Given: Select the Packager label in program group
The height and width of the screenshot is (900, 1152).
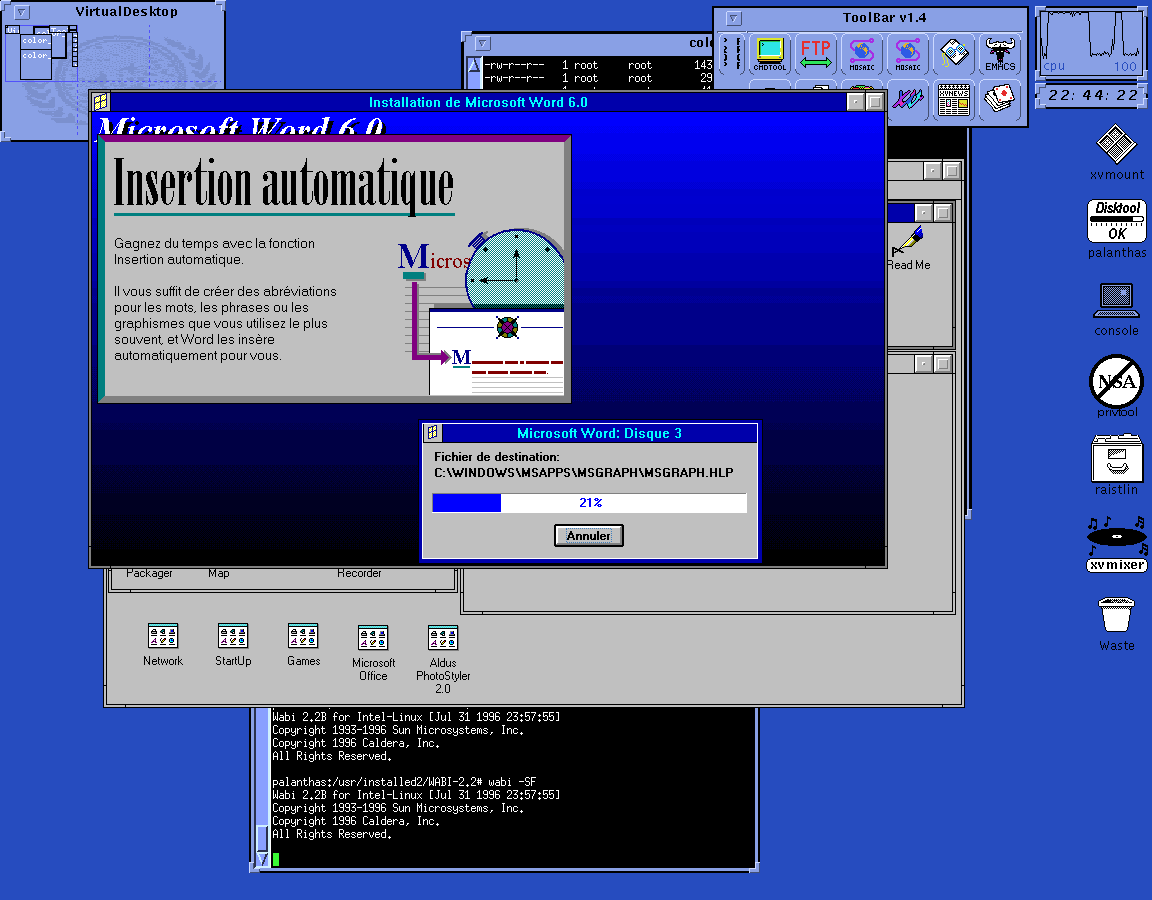Looking at the screenshot, I should (x=149, y=573).
